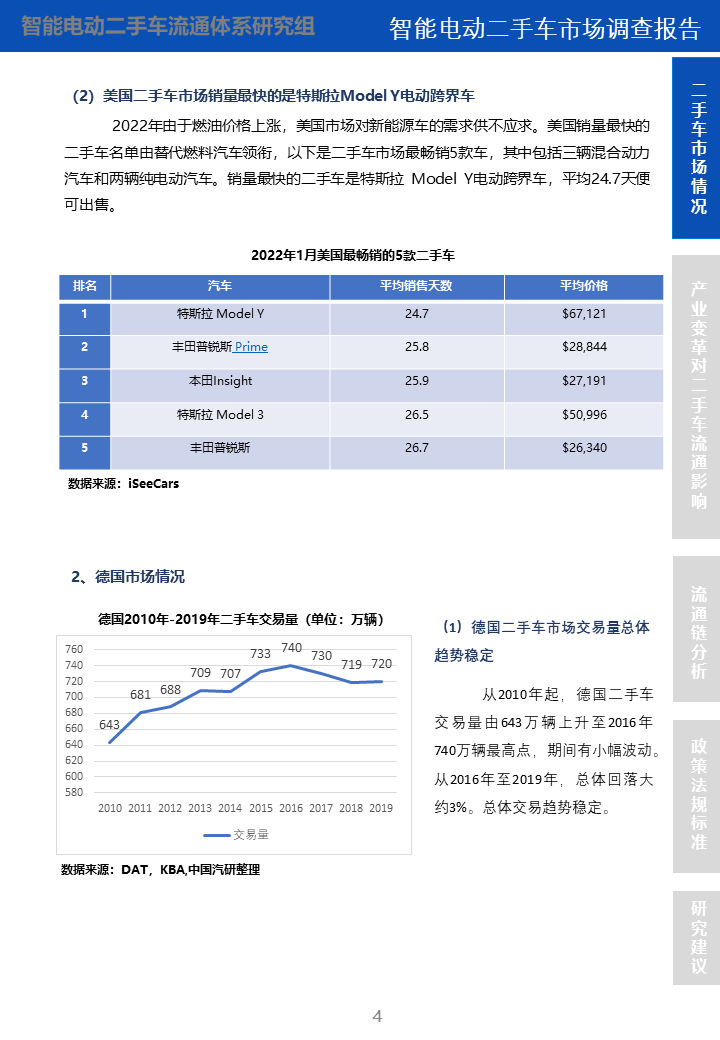Image resolution: width=720 pixels, height=1040 pixels.
Task: Click the 数据来源：DAT，KBA,中国汽研整理 caption
Action: [x=160, y=870]
